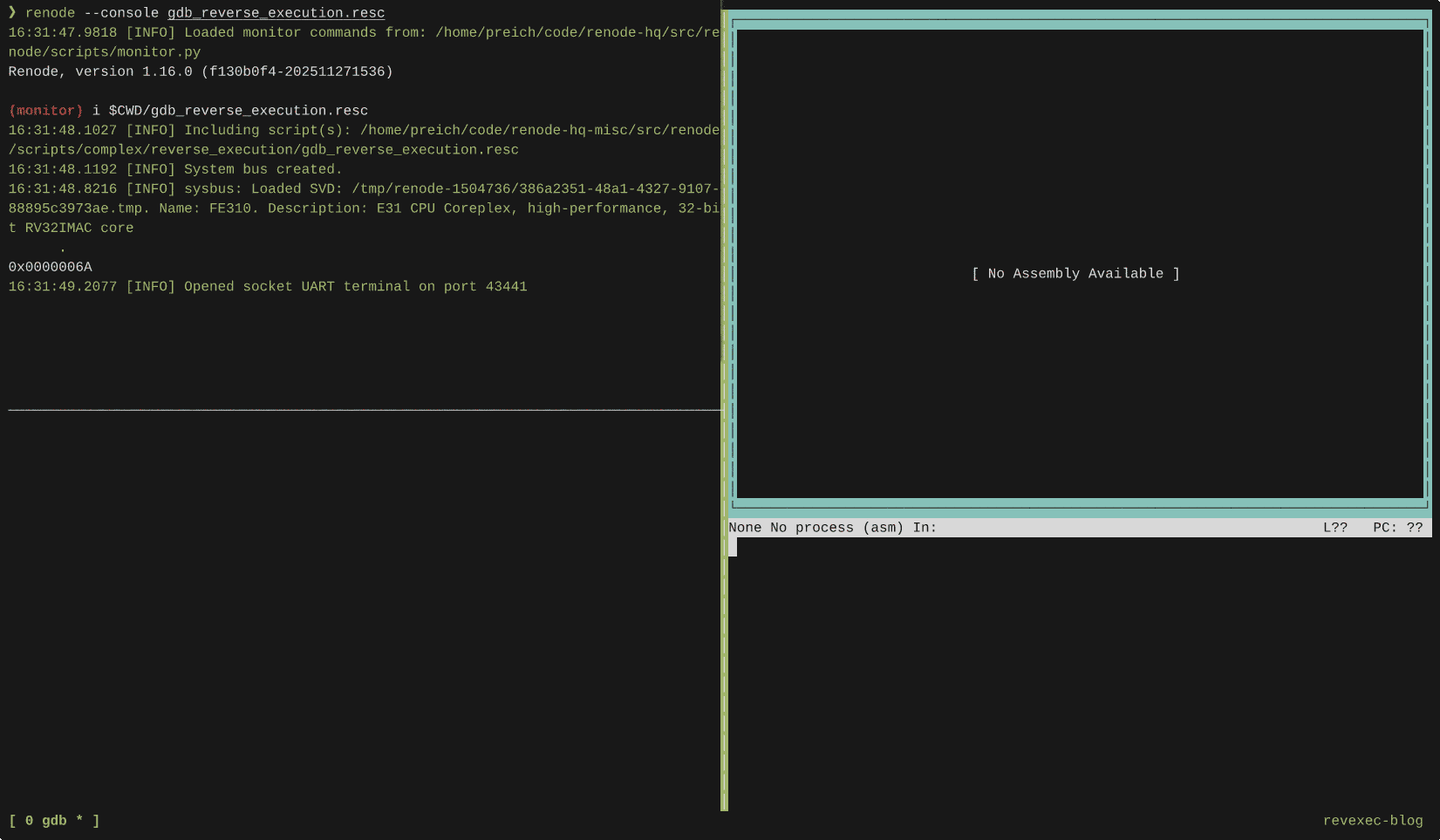Image resolution: width=1440 pixels, height=840 pixels.
Task: Click the revexec-blog session name
Action: (x=1374, y=820)
